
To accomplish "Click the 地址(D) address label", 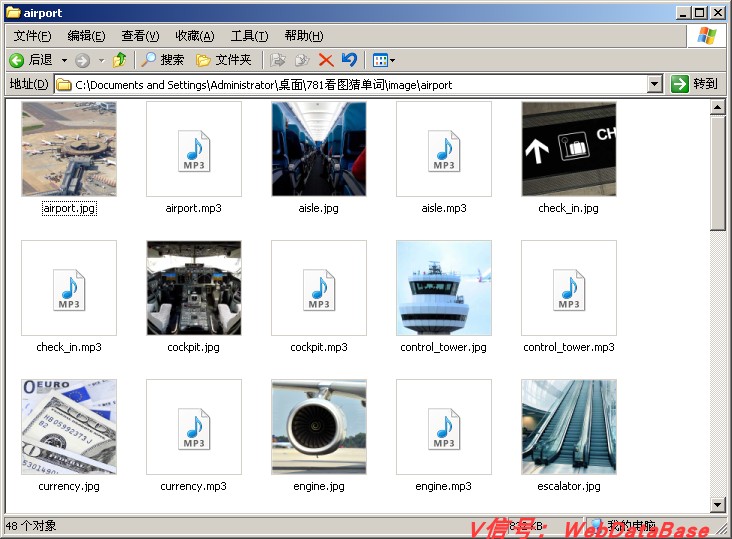I will point(29,84).
